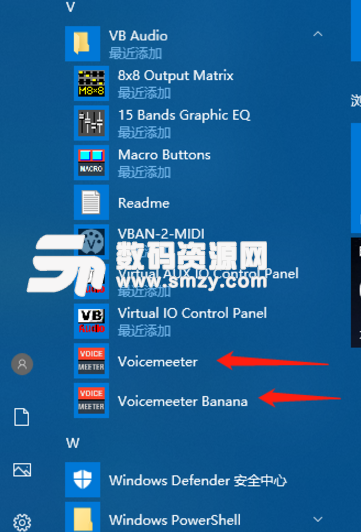
Task: Click the VB Audio folder icon
Action: point(82,43)
